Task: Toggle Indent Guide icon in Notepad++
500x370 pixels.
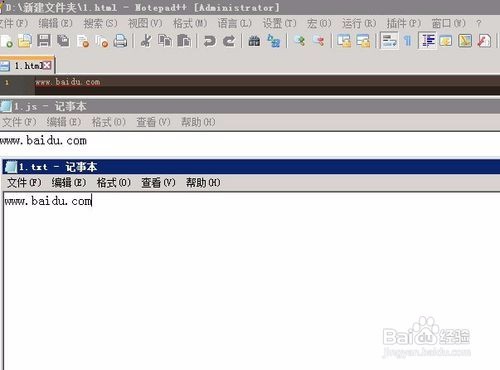Action: coord(427,41)
